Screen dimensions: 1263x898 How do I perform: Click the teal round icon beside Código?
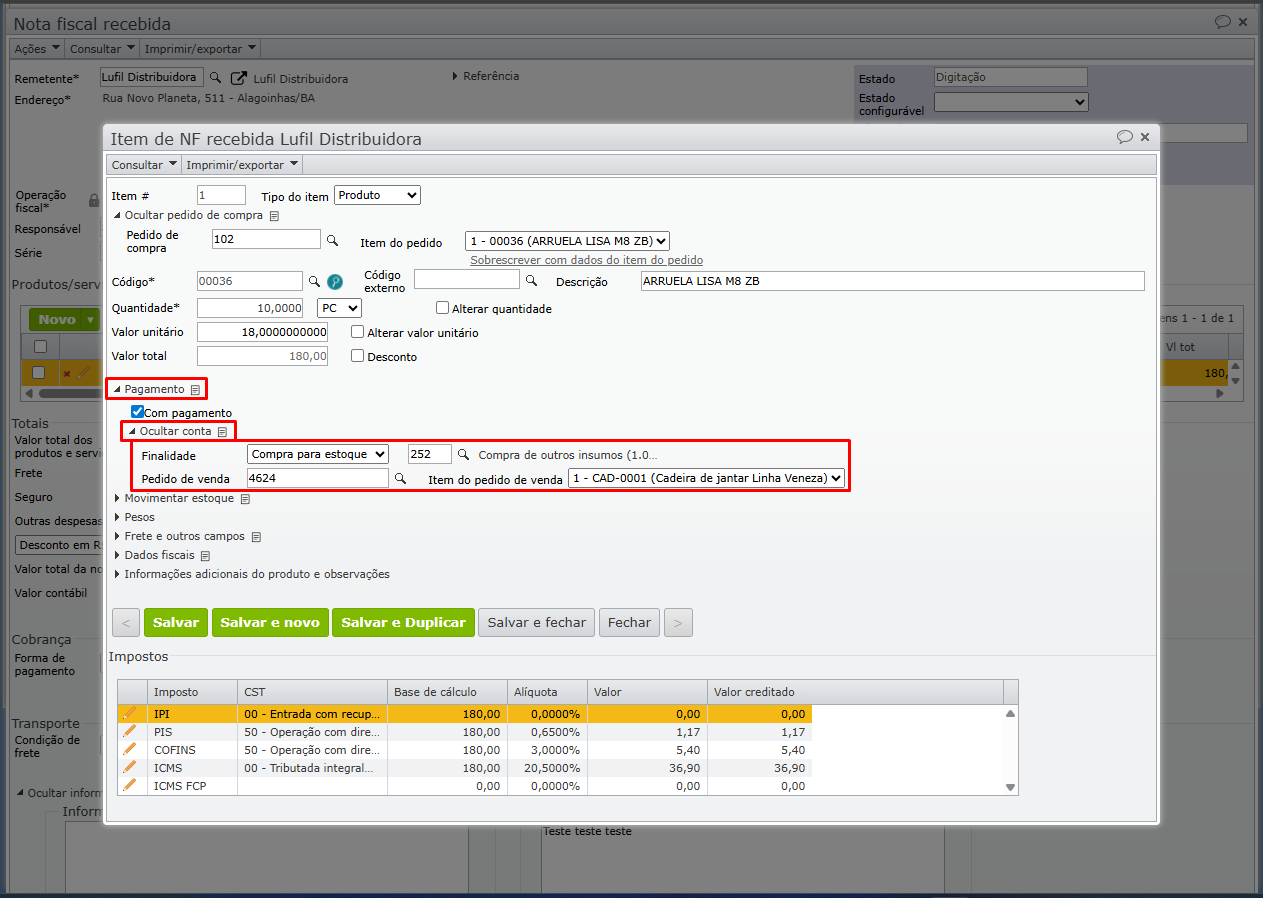335,282
